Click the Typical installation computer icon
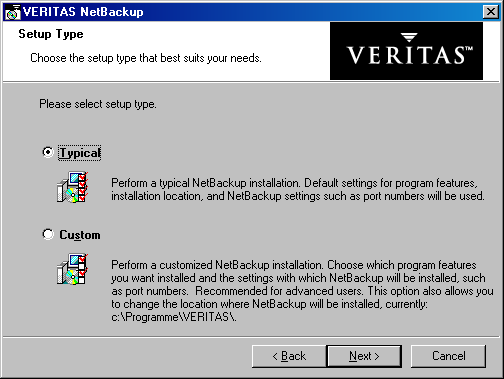Screen dimensions: 504x379 point(72,187)
